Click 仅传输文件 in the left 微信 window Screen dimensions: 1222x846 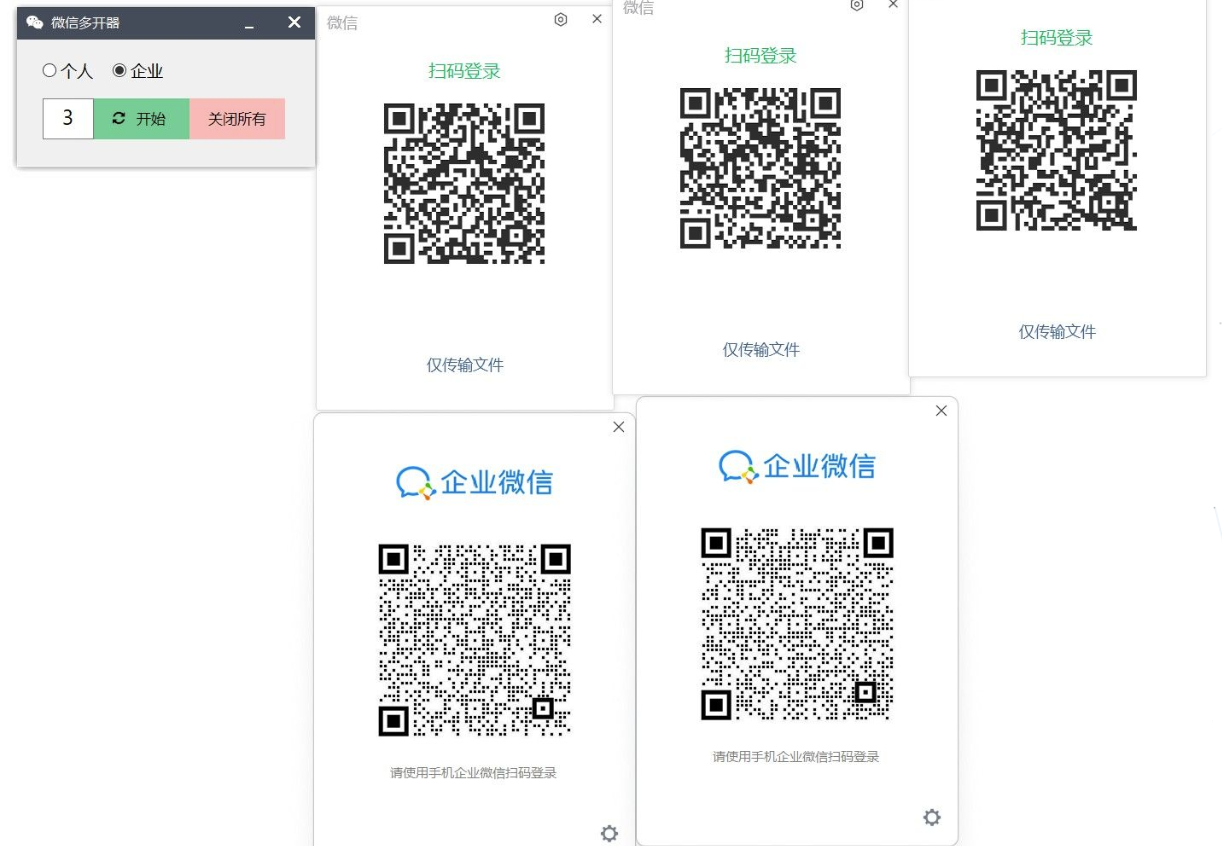click(x=465, y=365)
